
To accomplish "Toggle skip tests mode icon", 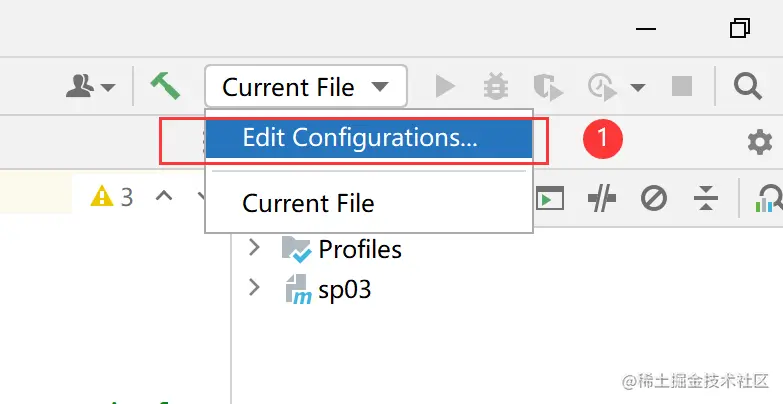I will (654, 198).
